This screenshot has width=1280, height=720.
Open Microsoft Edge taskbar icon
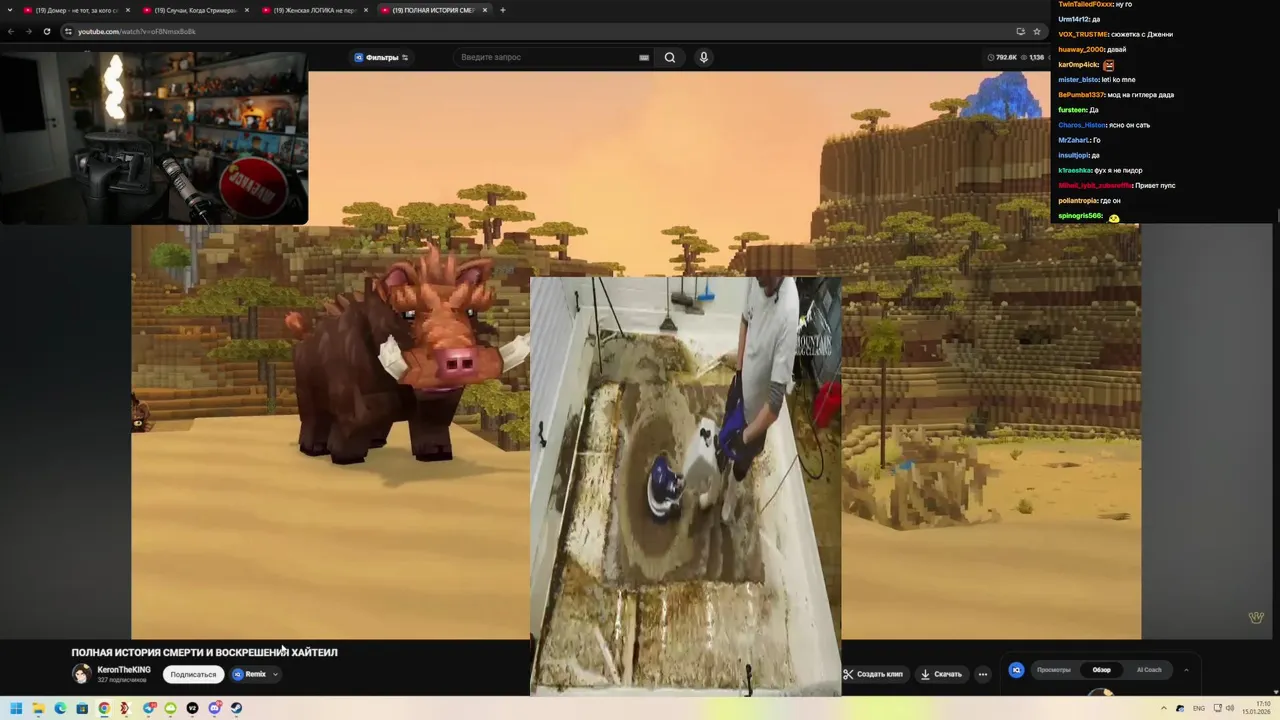pos(60,708)
